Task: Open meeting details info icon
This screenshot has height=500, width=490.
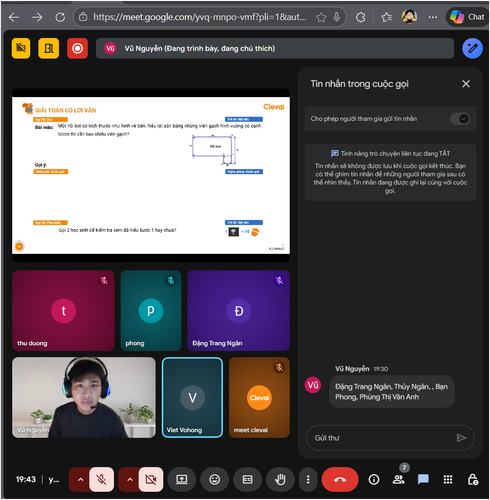Action: coord(374,479)
